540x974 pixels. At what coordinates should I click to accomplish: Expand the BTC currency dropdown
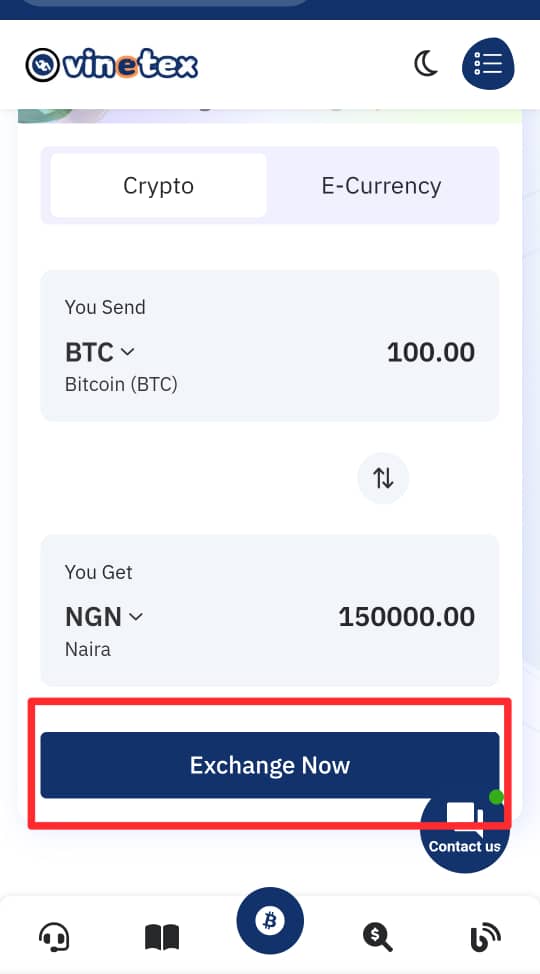click(100, 352)
